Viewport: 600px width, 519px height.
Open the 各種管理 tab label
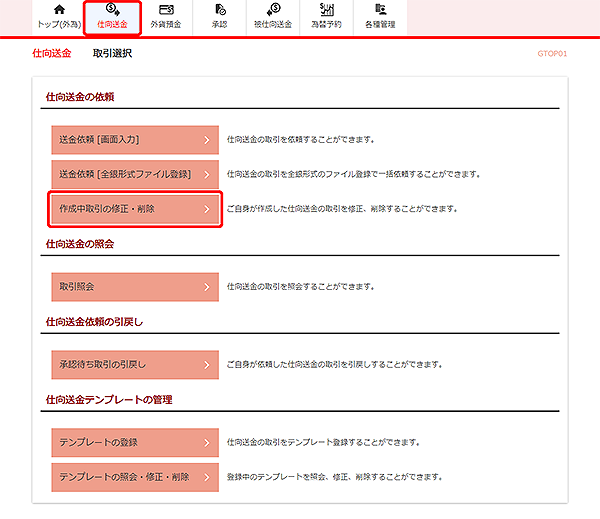click(x=380, y=24)
